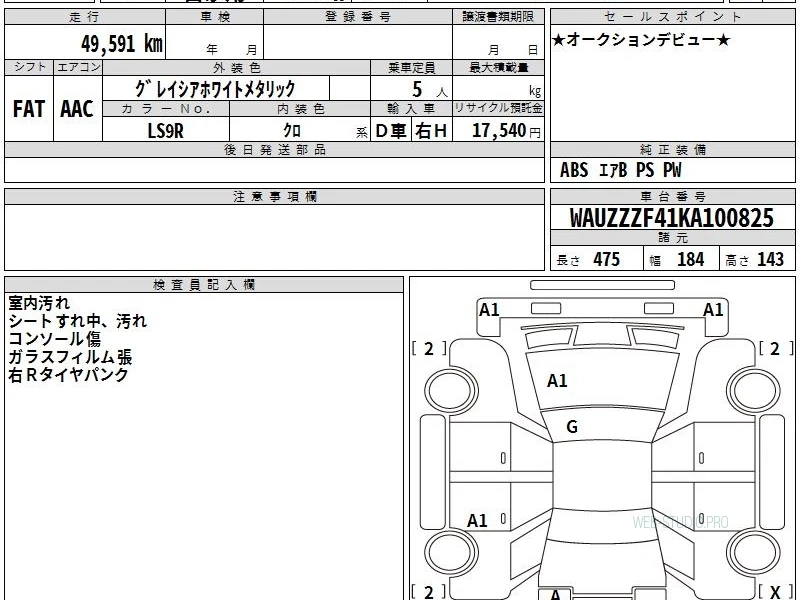Screen dimensions: 800x600
Task: Select the height value 高さ 143
Action: (754, 259)
